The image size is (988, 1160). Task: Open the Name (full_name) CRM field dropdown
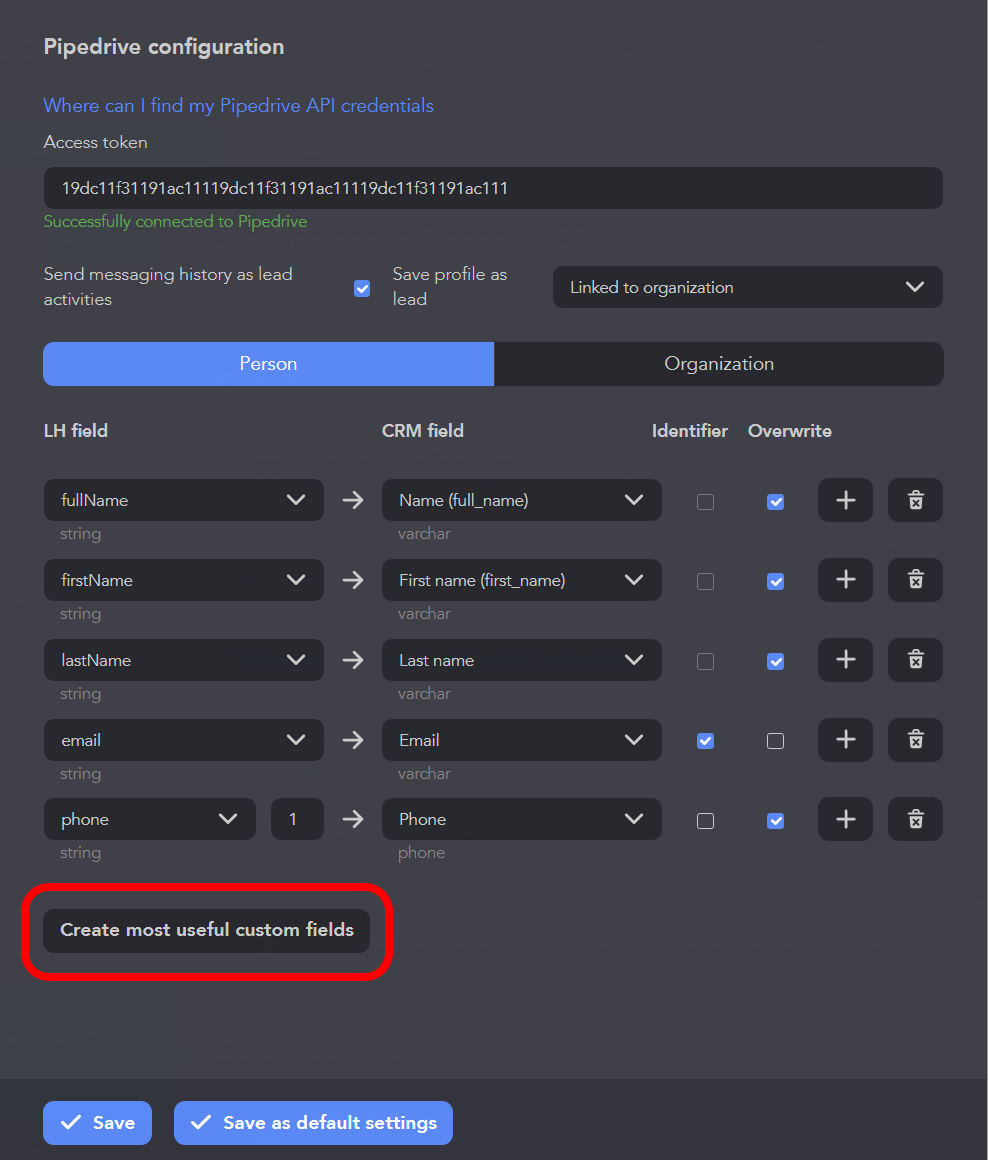(521, 500)
